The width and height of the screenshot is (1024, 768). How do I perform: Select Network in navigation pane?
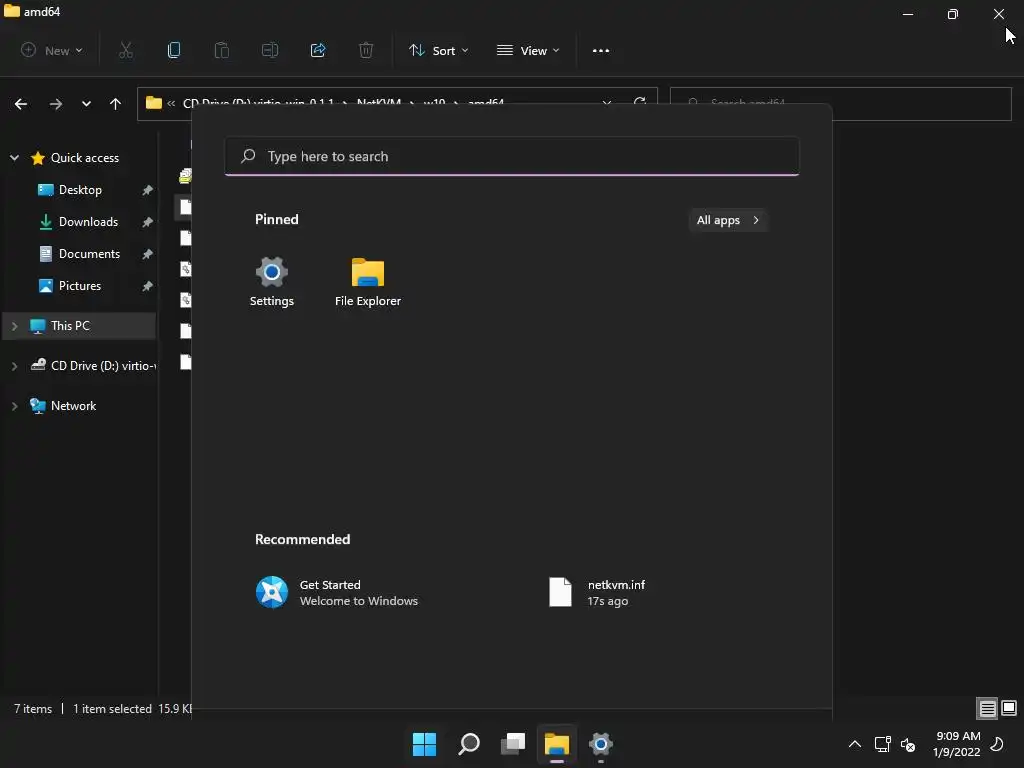pyautogui.click(x=73, y=406)
